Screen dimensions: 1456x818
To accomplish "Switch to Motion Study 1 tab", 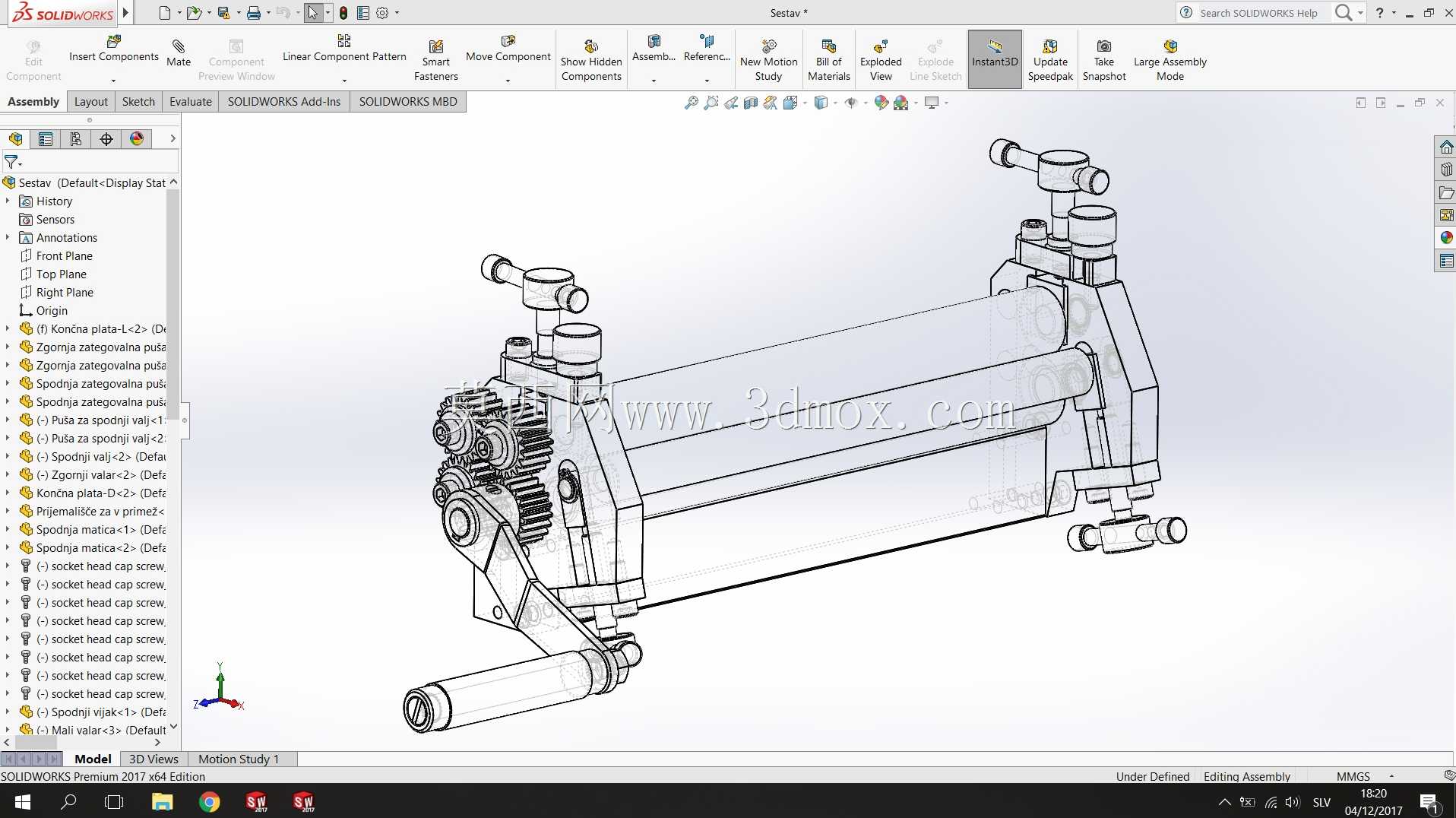I will tap(239, 759).
